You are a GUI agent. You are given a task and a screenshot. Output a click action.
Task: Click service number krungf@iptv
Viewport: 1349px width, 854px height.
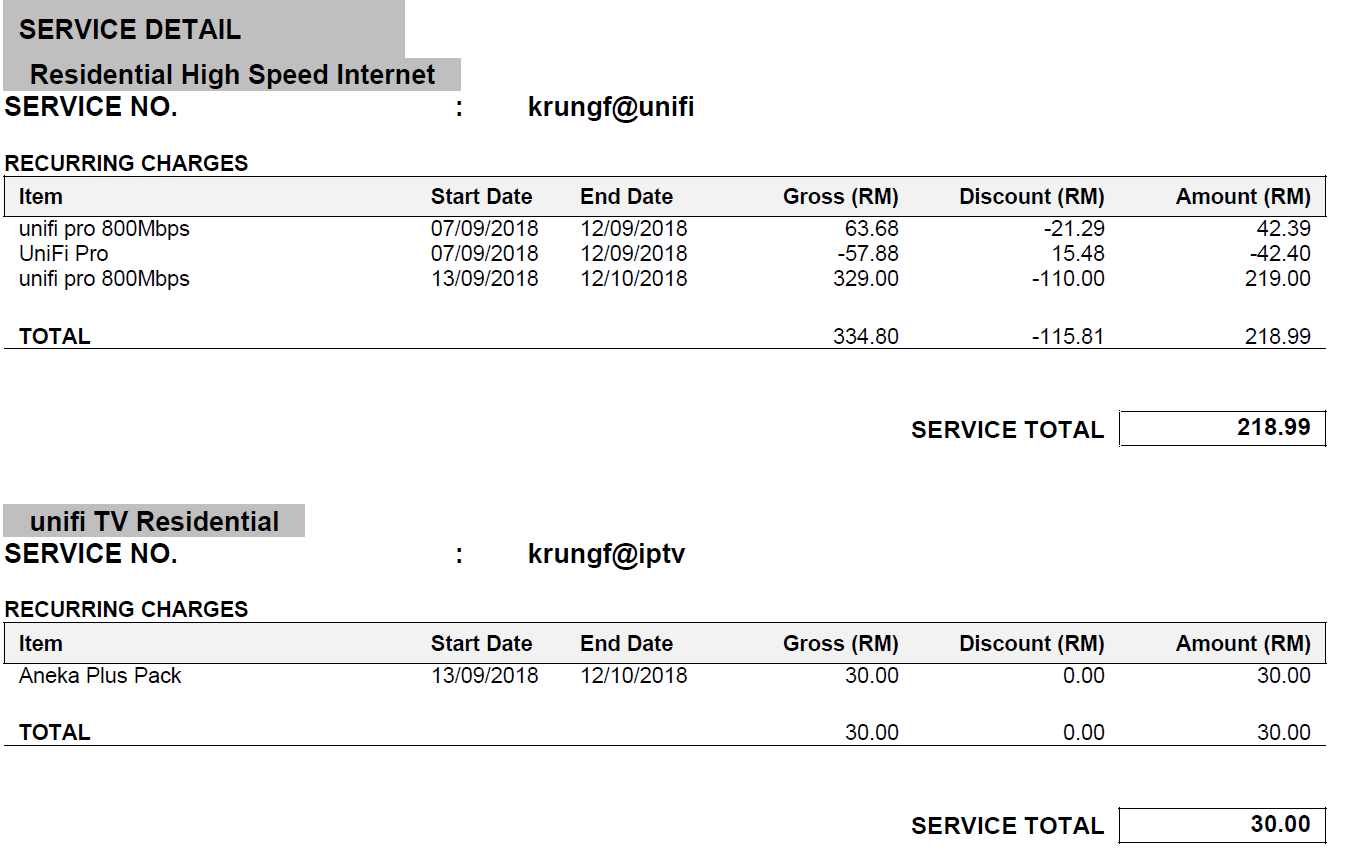click(x=607, y=554)
